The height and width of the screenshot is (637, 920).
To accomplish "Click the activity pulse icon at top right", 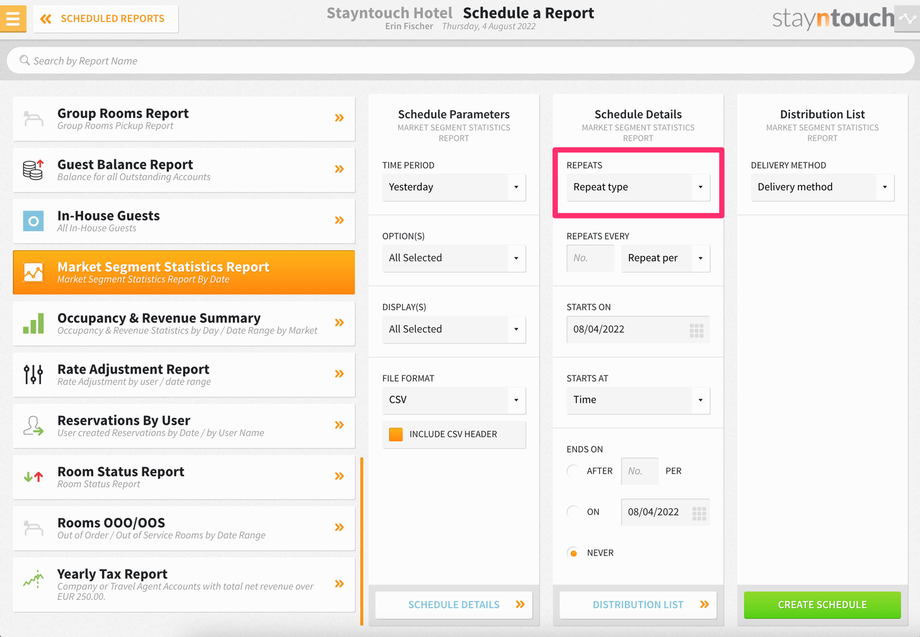I will pyautogui.click(x=907, y=19).
